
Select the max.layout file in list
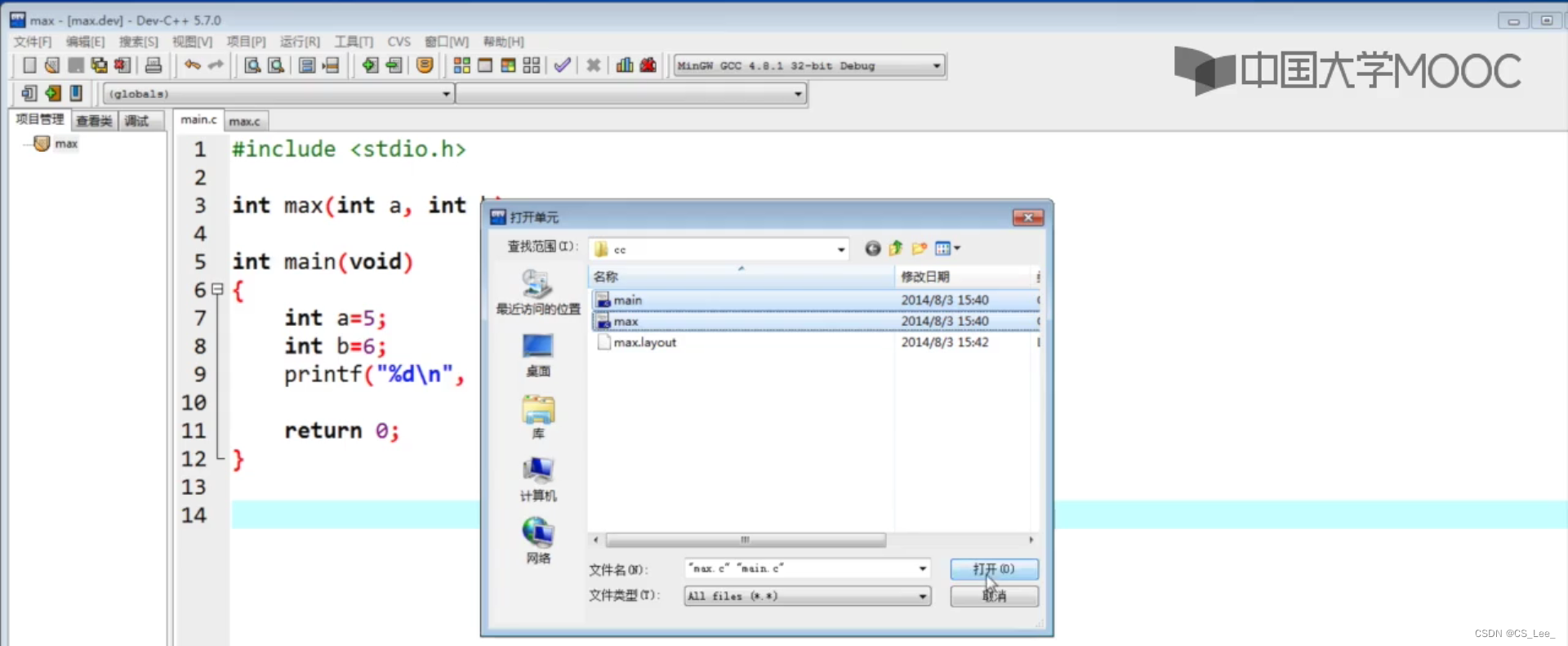644,342
